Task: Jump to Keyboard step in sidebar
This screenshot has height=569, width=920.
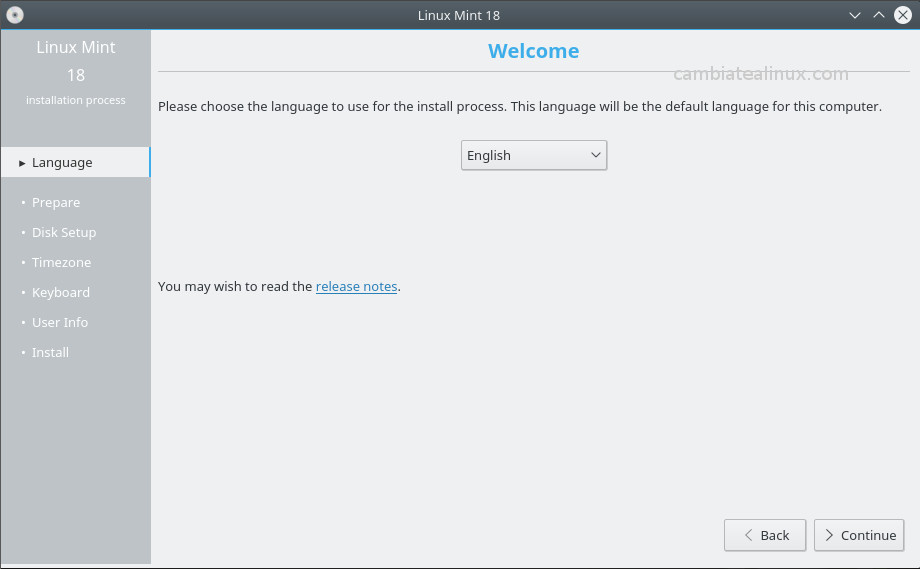Action: point(61,292)
